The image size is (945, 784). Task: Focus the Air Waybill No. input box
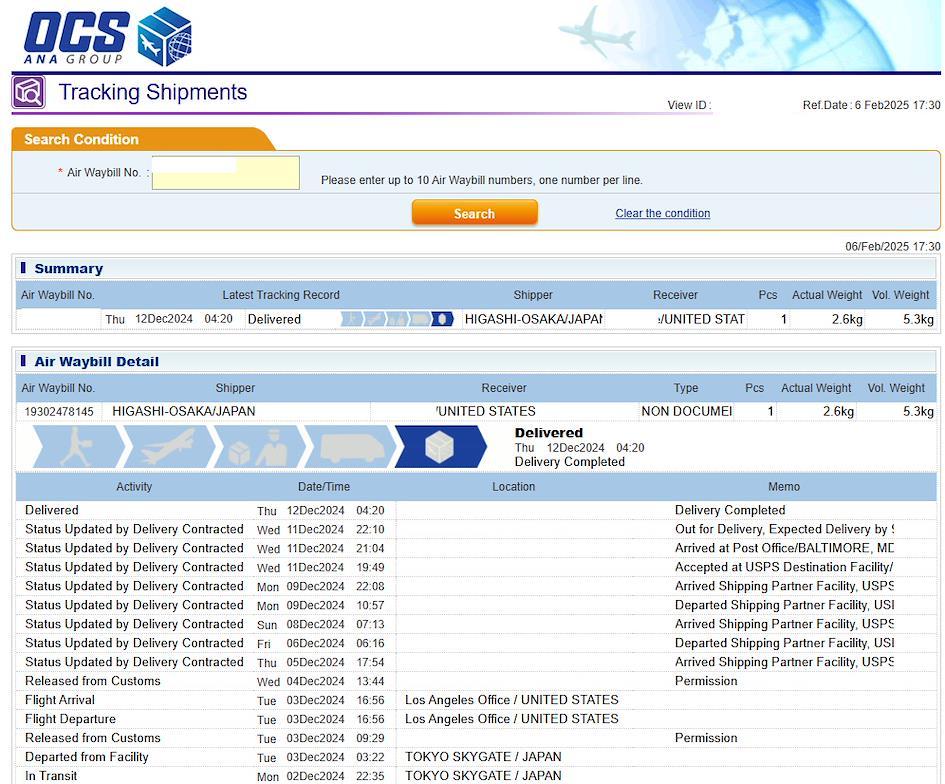(226, 173)
